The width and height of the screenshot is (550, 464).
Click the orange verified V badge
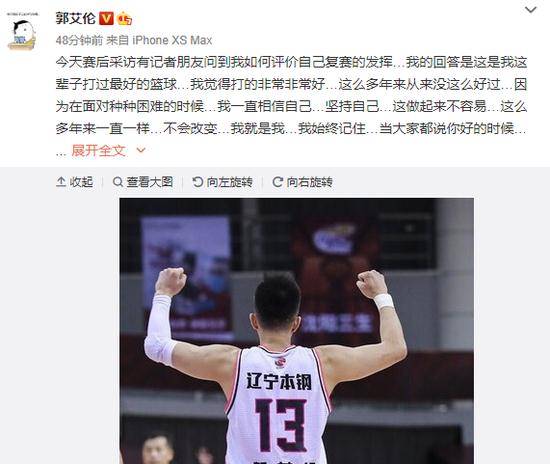point(106,18)
